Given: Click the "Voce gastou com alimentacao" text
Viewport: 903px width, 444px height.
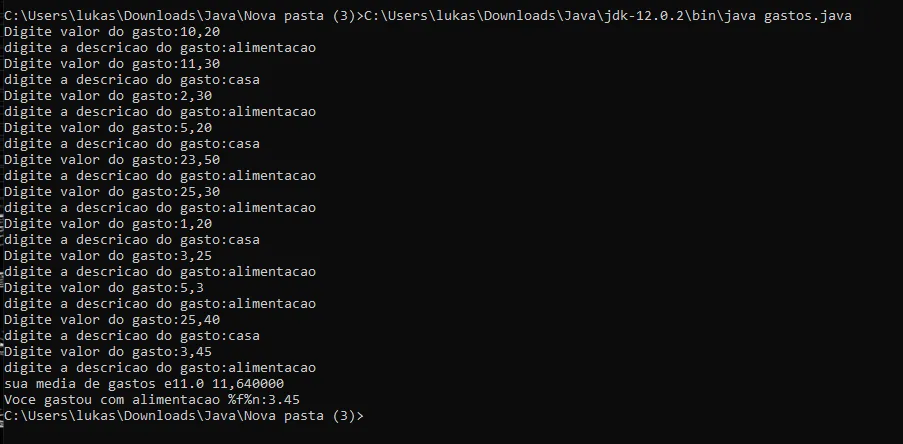Looking at the screenshot, I should click(112, 399).
